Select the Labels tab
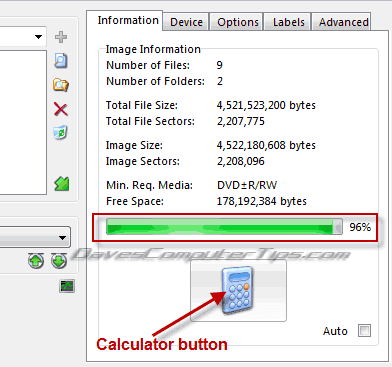Image resolution: width=392 pixels, height=367 pixels. coord(288,22)
